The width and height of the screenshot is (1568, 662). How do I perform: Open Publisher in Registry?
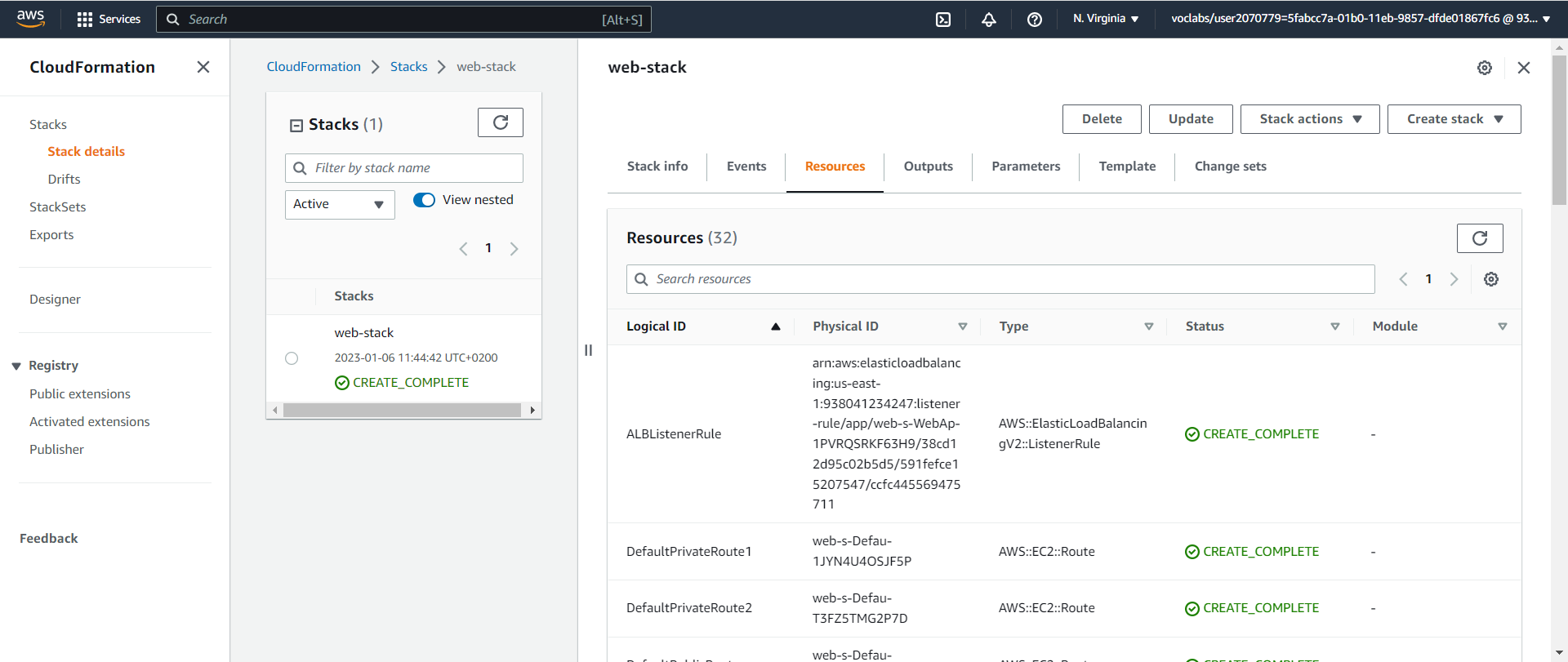point(56,450)
